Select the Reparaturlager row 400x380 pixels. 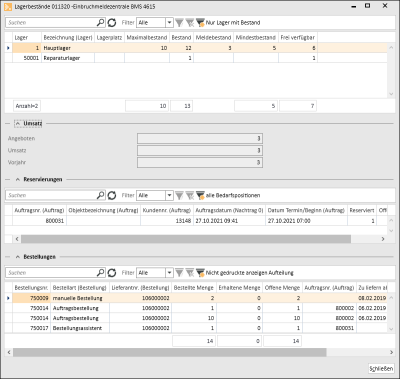[196, 58]
